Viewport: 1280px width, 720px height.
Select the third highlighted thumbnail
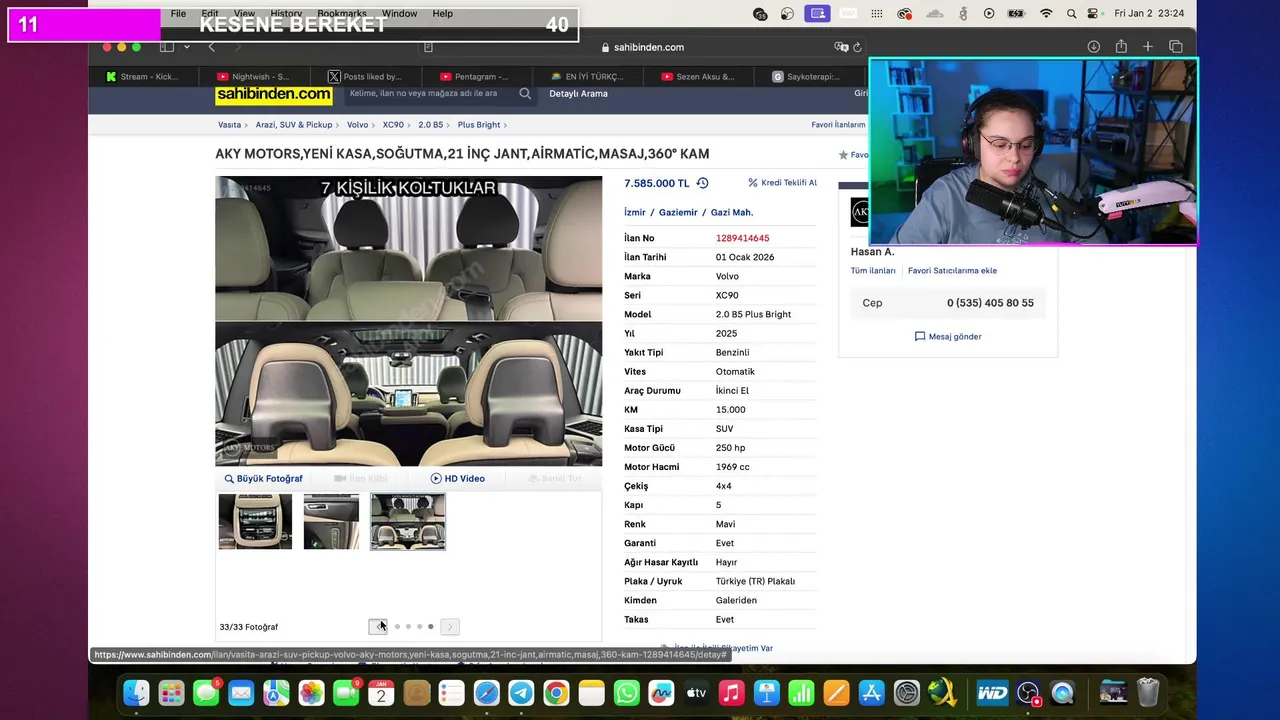(408, 521)
